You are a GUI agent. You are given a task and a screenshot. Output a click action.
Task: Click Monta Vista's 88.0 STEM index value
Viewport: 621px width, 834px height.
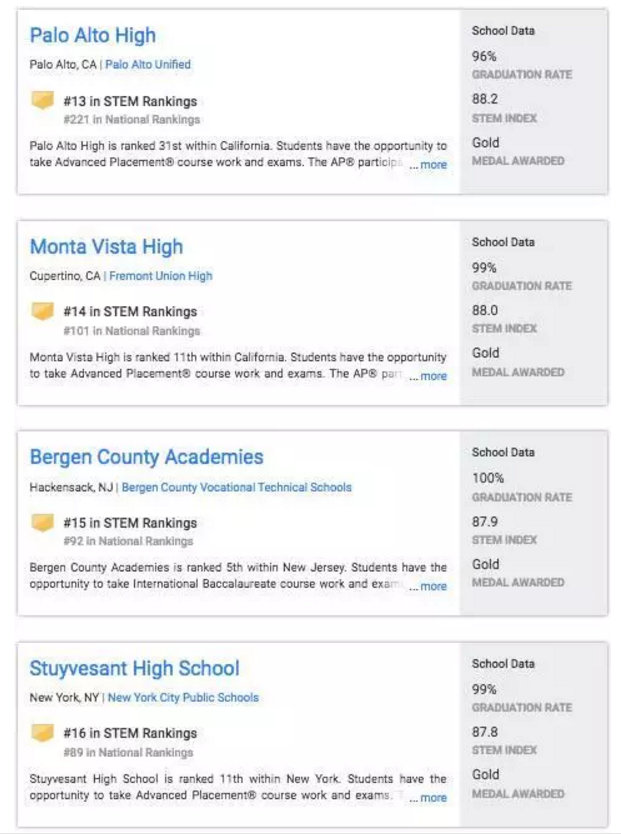(485, 311)
